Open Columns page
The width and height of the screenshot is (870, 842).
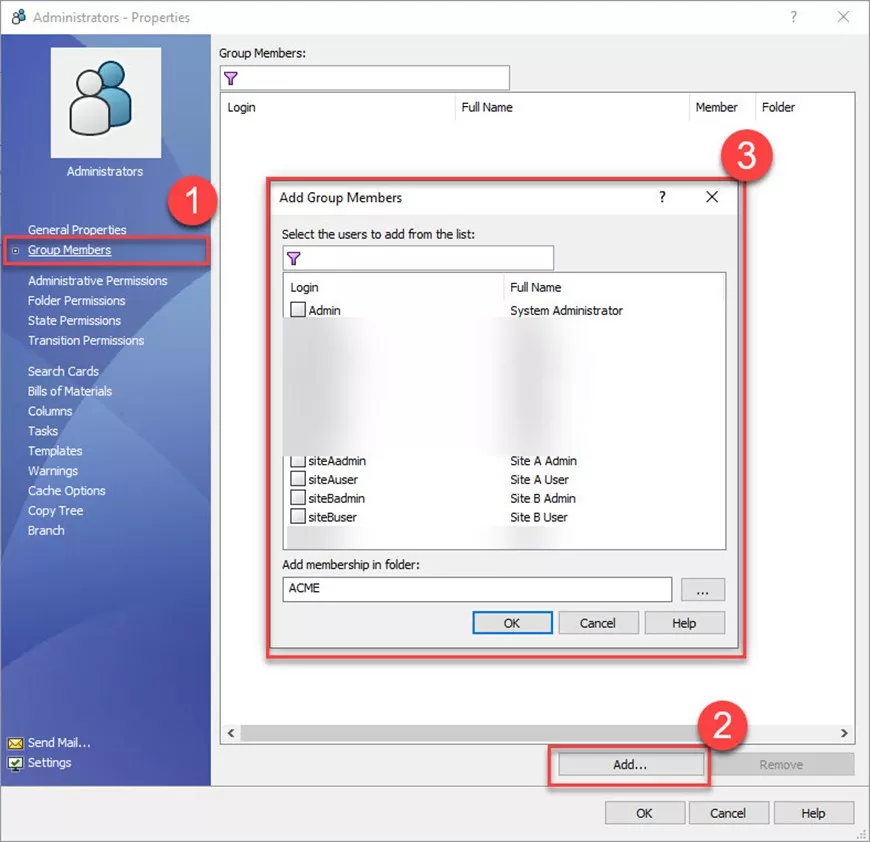tap(50, 411)
